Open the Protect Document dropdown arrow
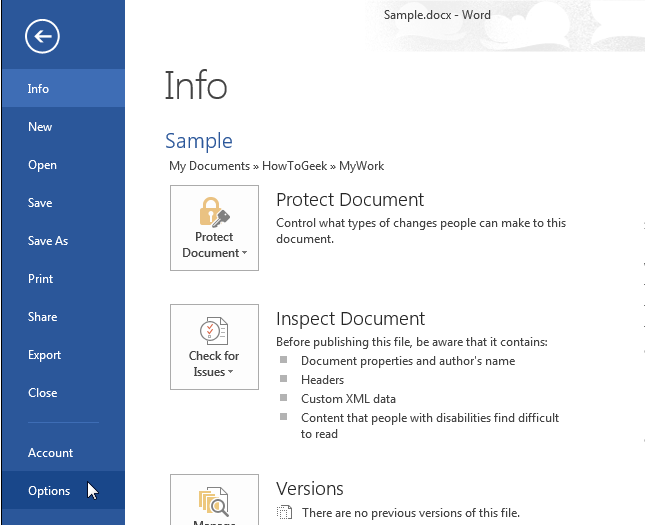This screenshot has height=525, width=645. pyautogui.click(x=241, y=254)
